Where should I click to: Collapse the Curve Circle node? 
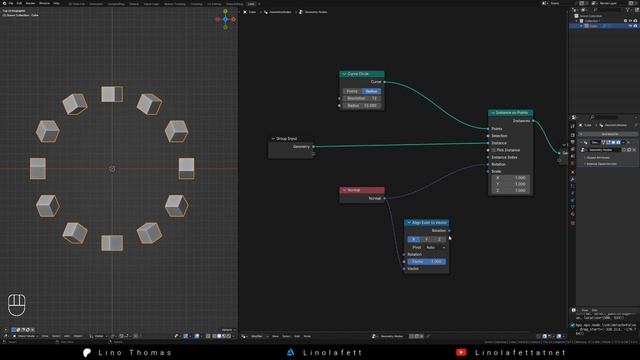344,74
